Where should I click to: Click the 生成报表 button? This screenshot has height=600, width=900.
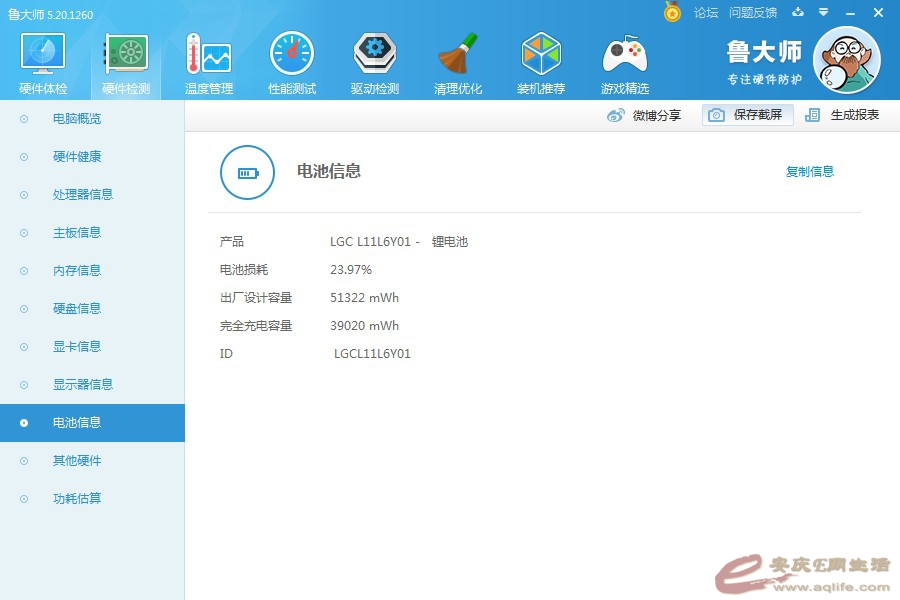843,115
